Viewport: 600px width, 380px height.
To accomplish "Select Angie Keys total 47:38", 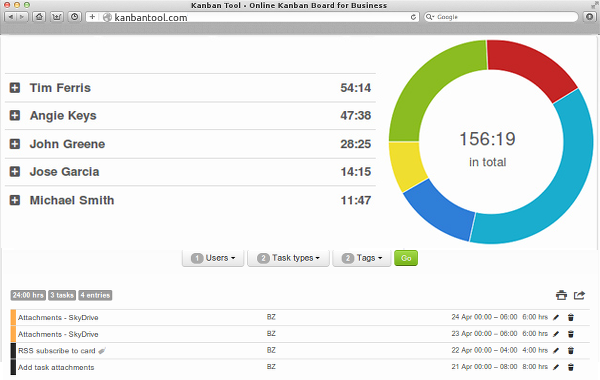I will 355,116.
